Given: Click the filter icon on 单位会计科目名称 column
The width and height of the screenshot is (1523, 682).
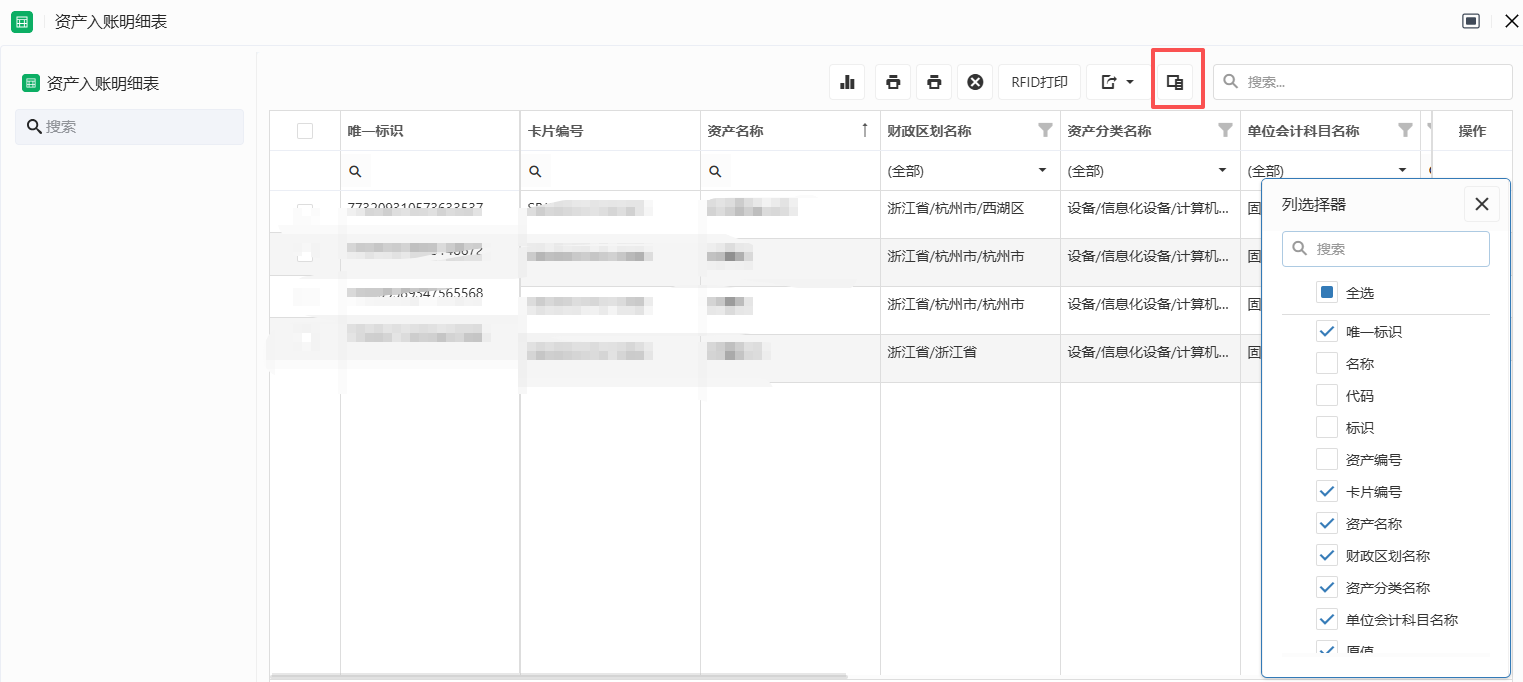Looking at the screenshot, I should click(x=1405, y=130).
